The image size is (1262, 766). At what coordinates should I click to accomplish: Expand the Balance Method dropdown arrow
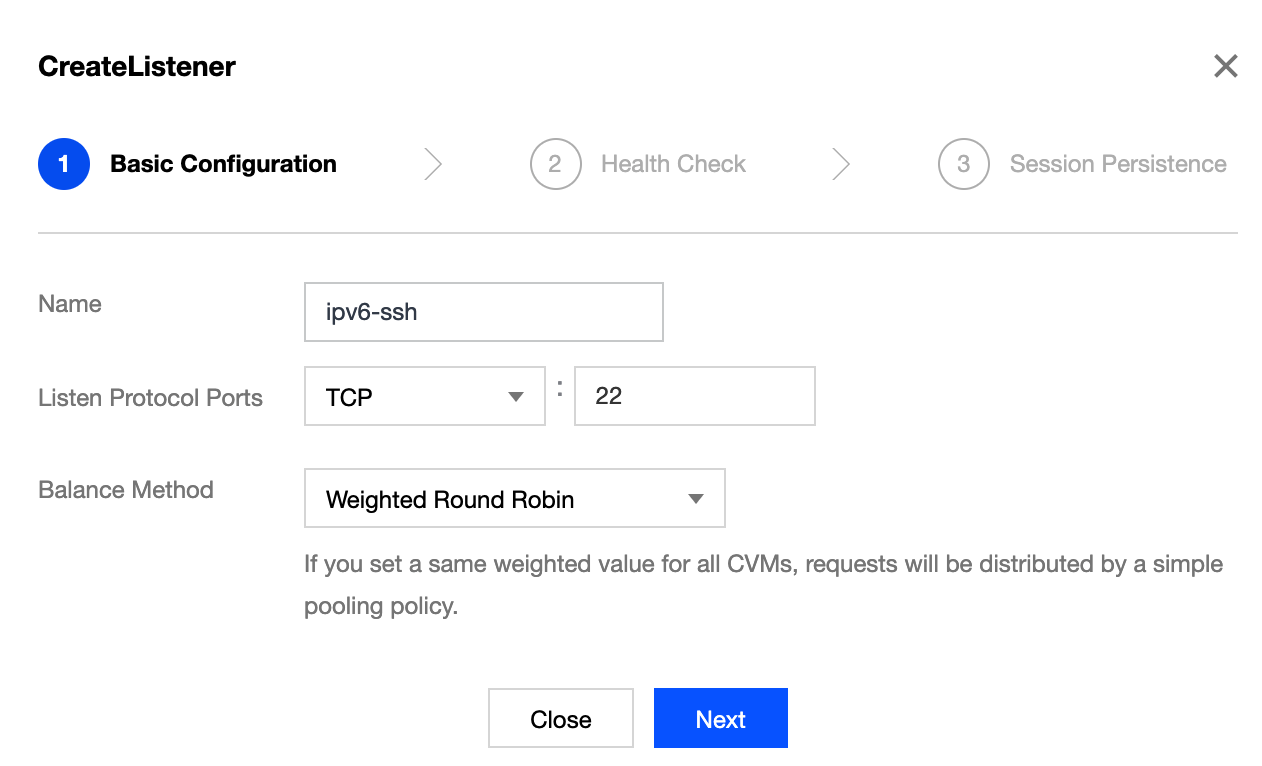[x=696, y=499]
